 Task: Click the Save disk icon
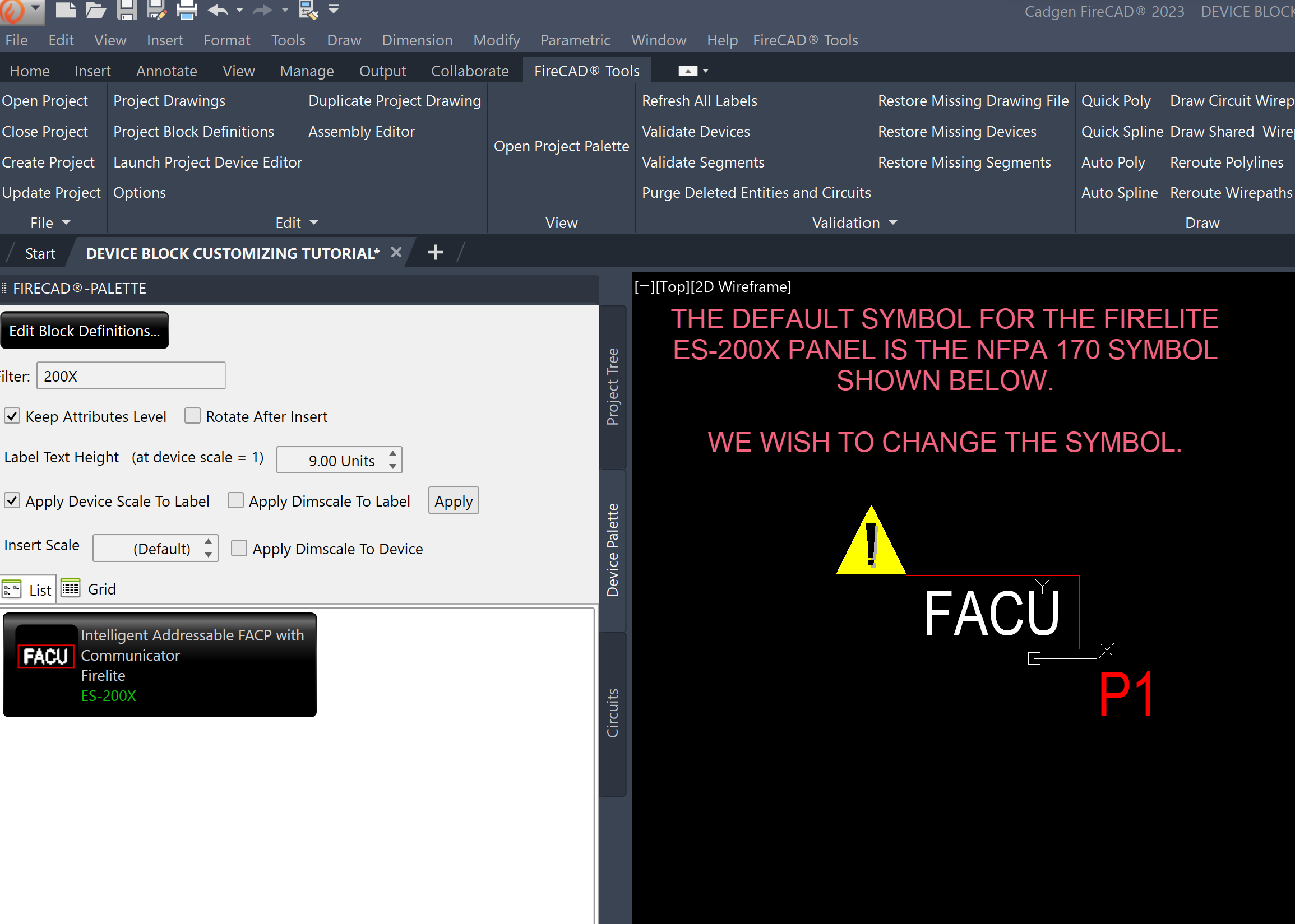[126, 10]
